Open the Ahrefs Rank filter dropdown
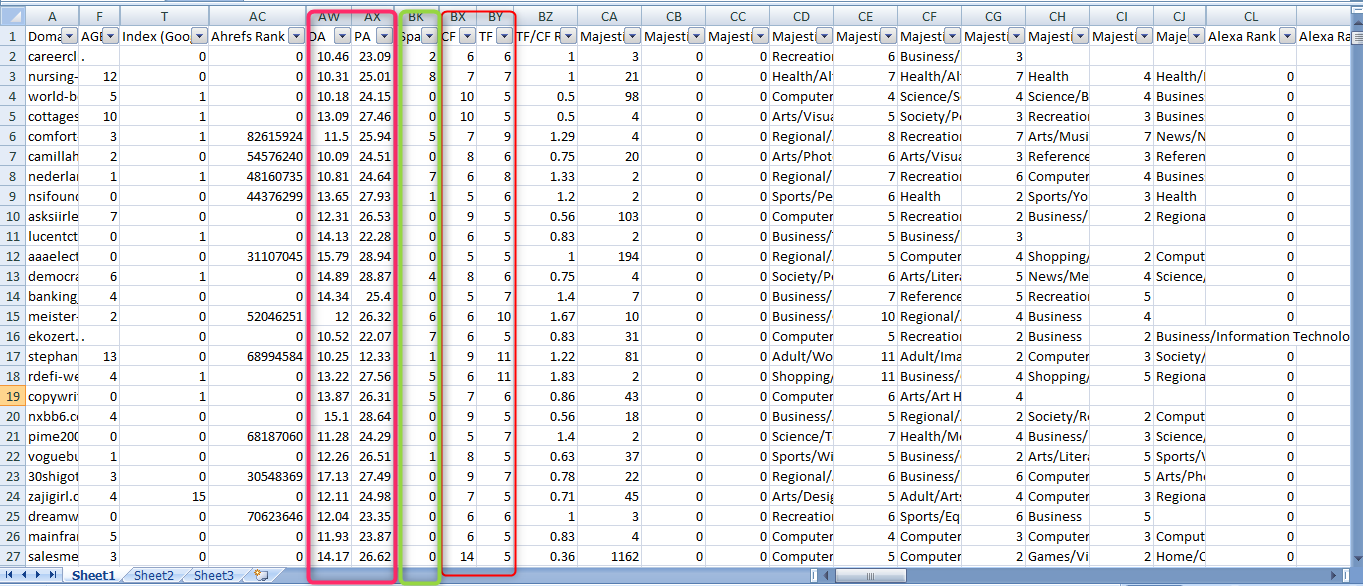Image resolution: width=1363 pixels, height=586 pixels. click(x=295, y=36)
